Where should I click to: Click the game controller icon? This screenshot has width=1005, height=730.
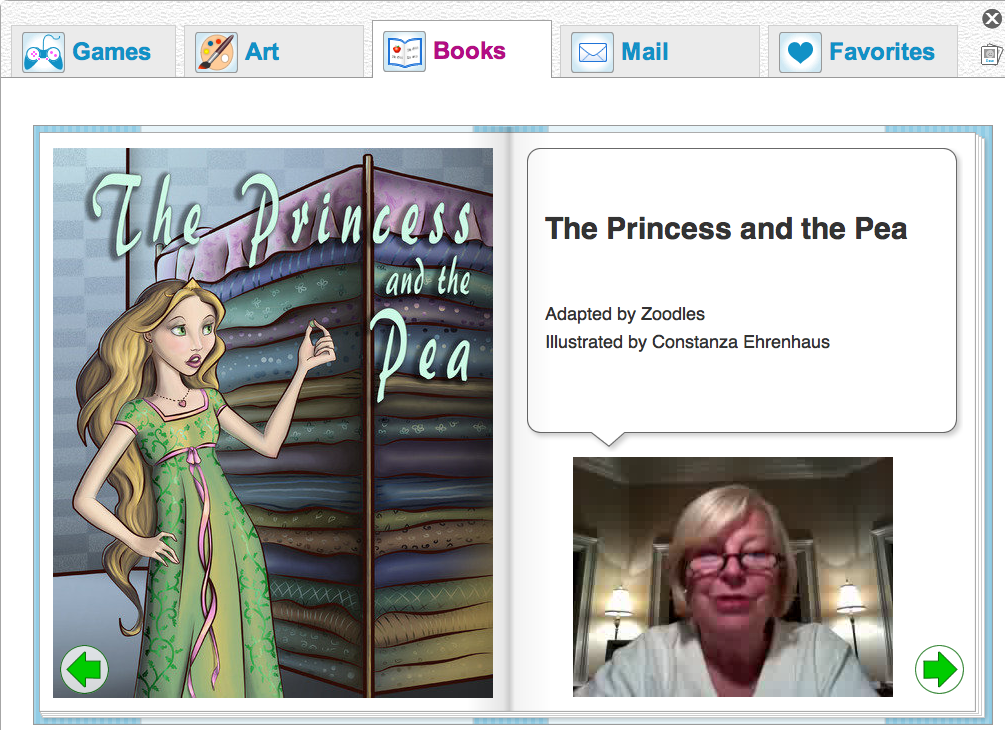[x=44, y=53]
